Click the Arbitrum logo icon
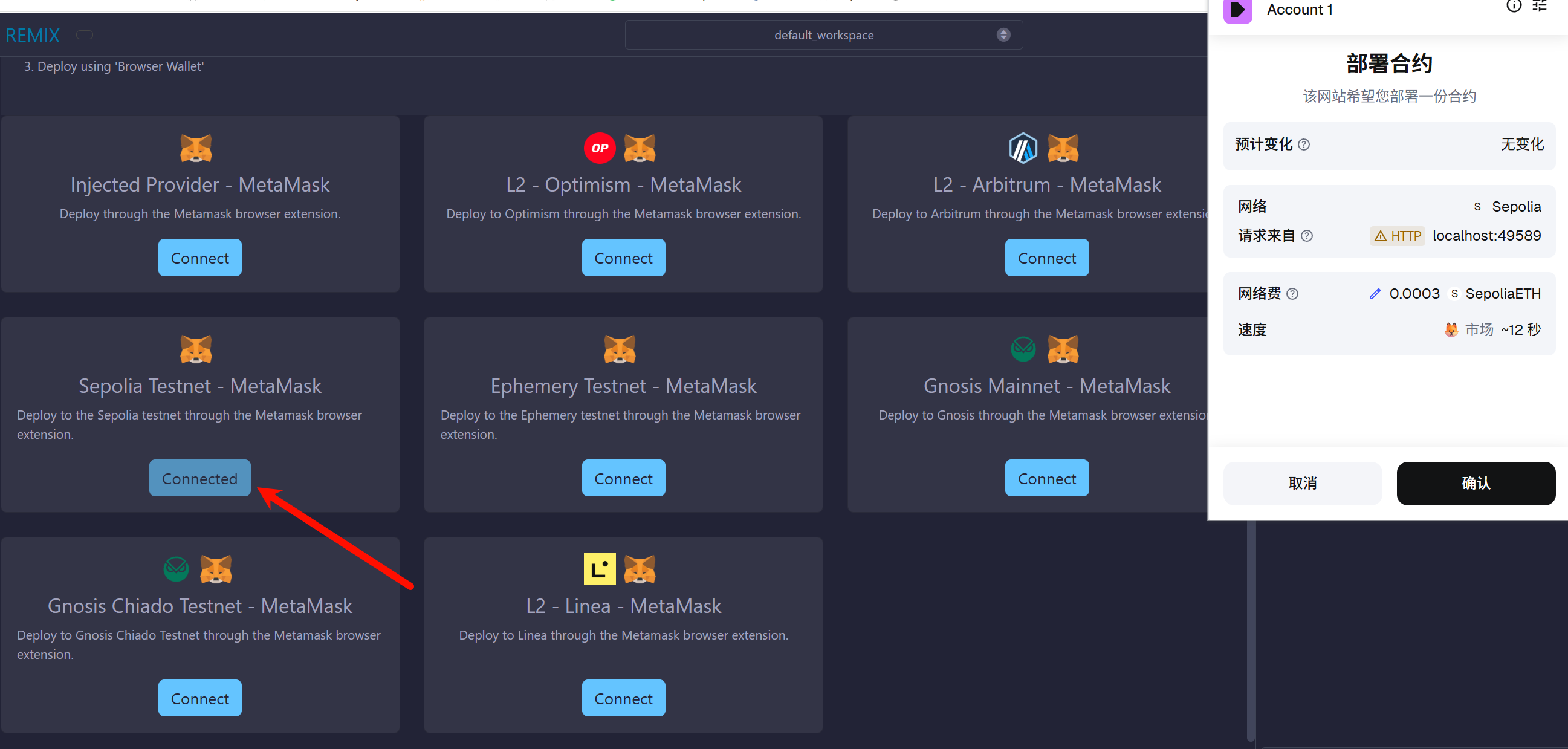Image resolution: width=1568 pixels, height=749 pixels. (x=1023, y=148)
